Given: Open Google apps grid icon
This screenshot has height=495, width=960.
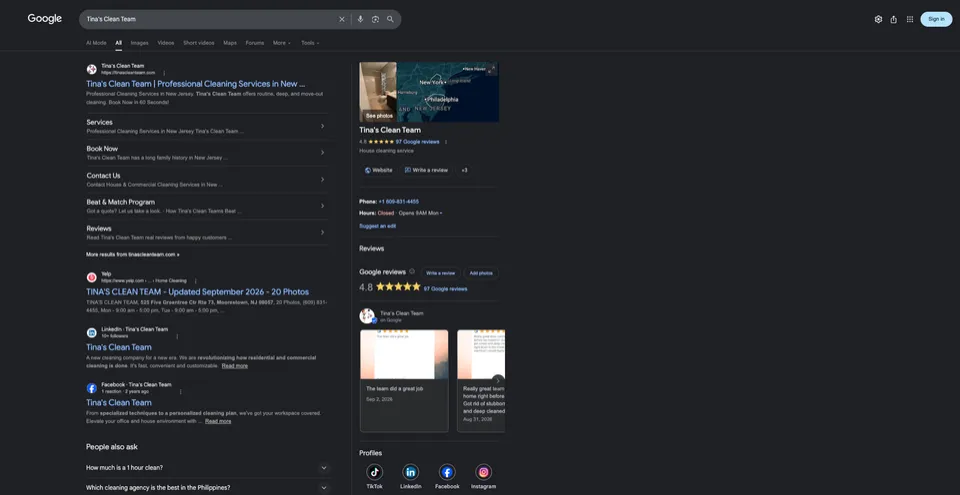Looking at the screenshot, I should click(910, 20).
